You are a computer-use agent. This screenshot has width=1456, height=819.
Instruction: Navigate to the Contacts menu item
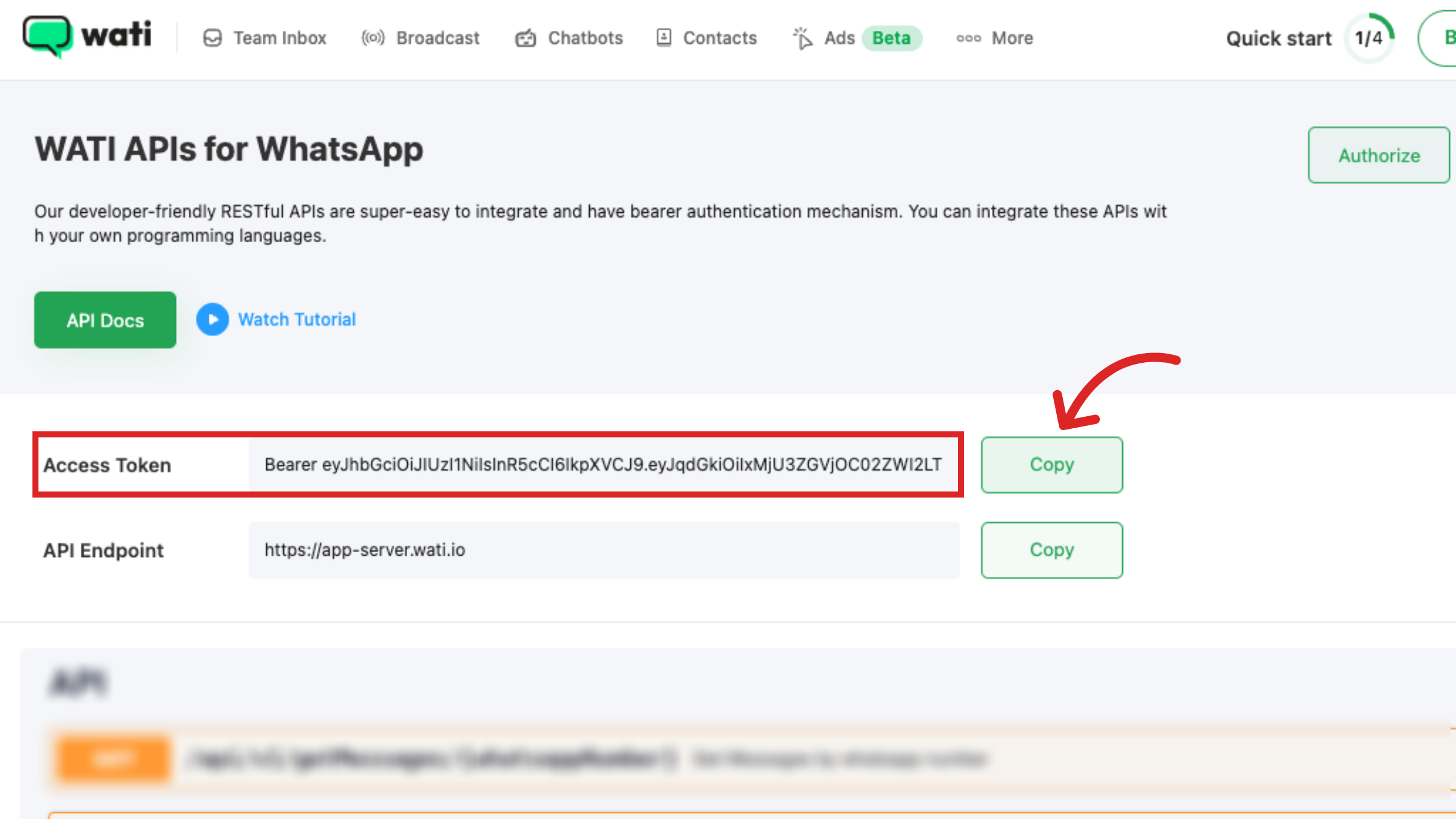pos(720,38)
